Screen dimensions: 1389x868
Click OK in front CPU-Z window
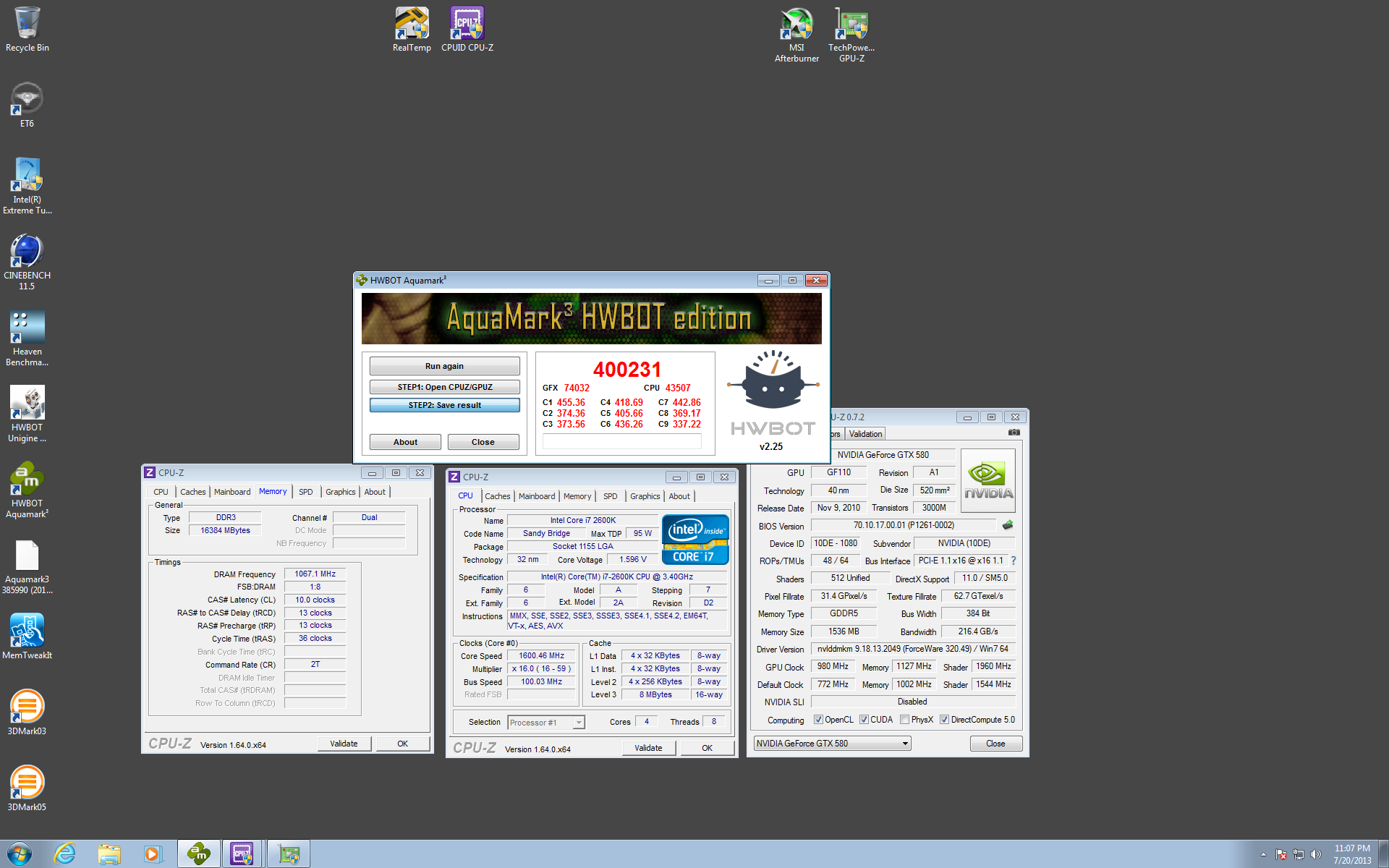click(707, 748)
